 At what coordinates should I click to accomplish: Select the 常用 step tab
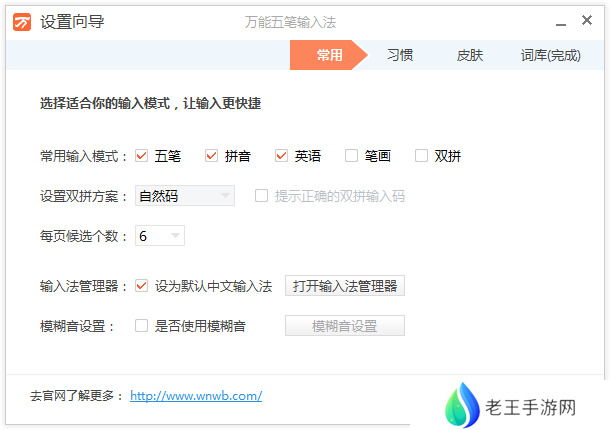tap(329, 55)
